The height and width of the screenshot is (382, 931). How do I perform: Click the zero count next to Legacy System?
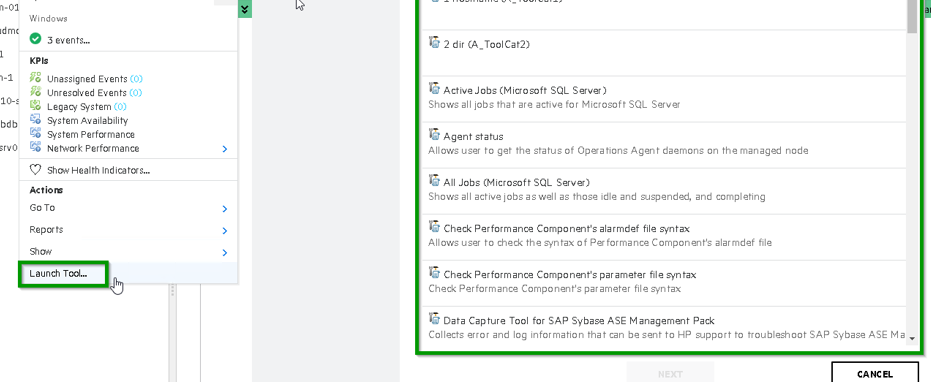pos(120,107)
